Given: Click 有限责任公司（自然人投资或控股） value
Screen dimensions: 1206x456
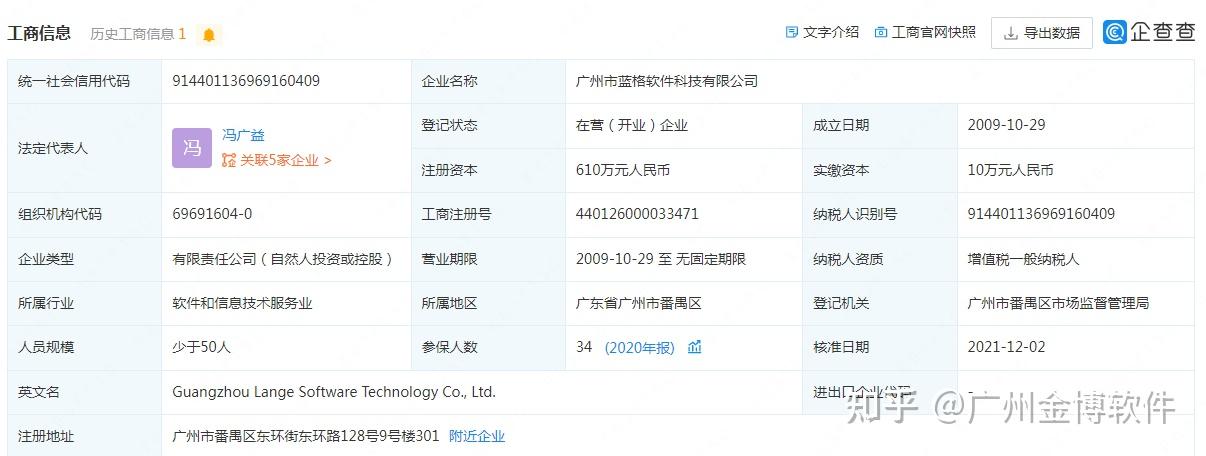Looking at the screenshot, I should 282,259.
